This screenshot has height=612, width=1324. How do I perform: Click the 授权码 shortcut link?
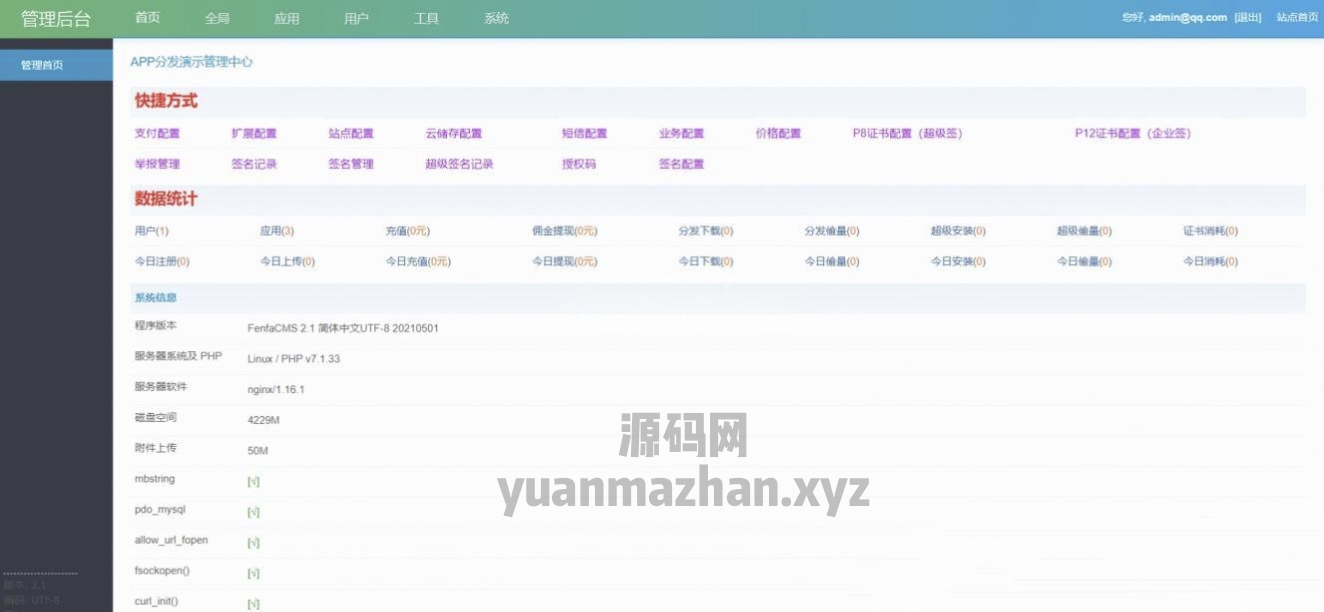click(x=579, y=164)
